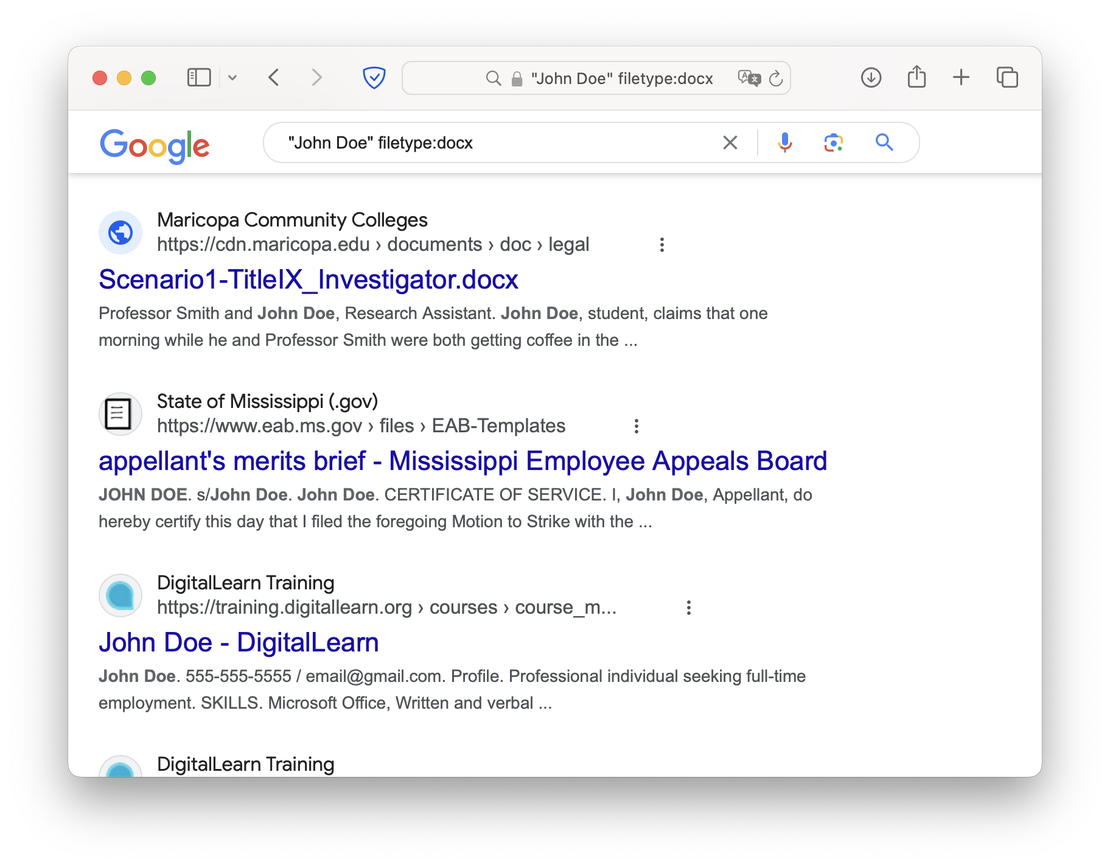Go back to the previous page
The width and height of the screenshot is (1110, 867).
click(273, 77)
